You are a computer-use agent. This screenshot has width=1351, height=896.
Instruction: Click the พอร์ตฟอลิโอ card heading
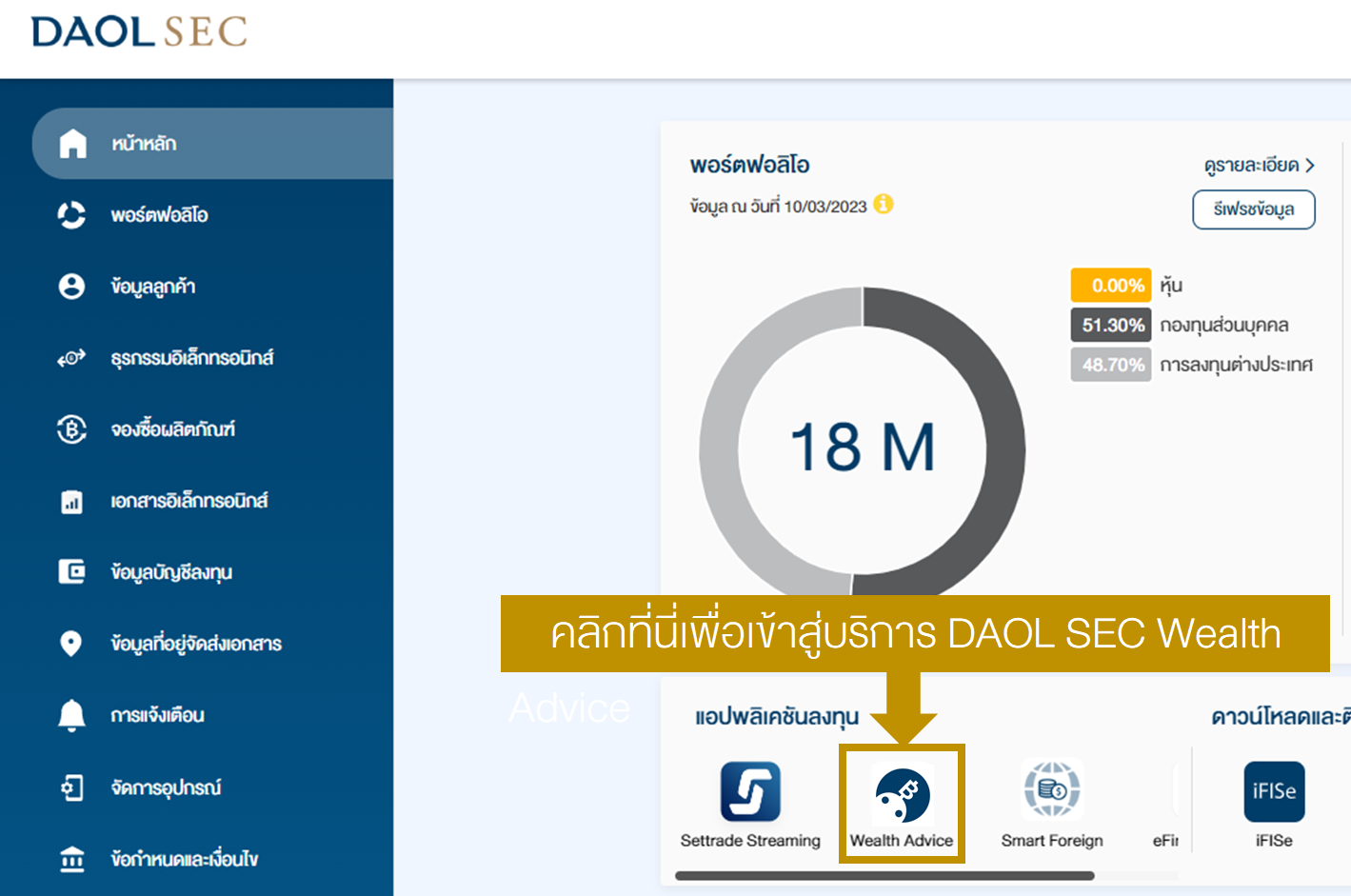point(750,166)
